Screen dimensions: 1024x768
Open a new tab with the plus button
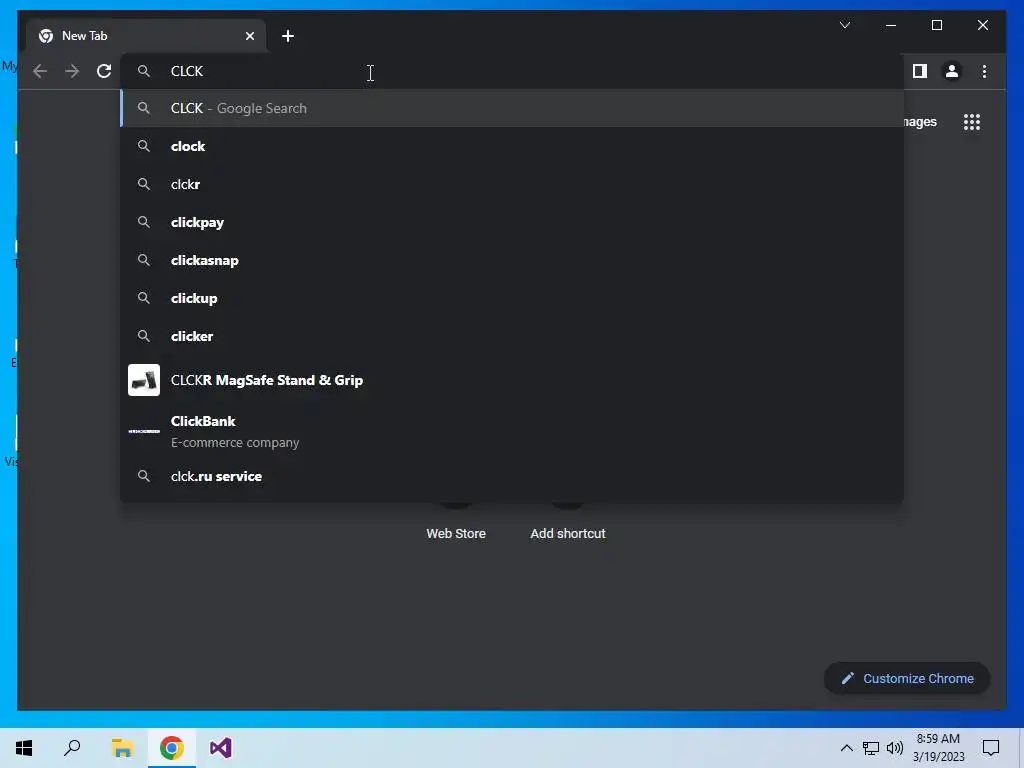click(x=288, y=36)
